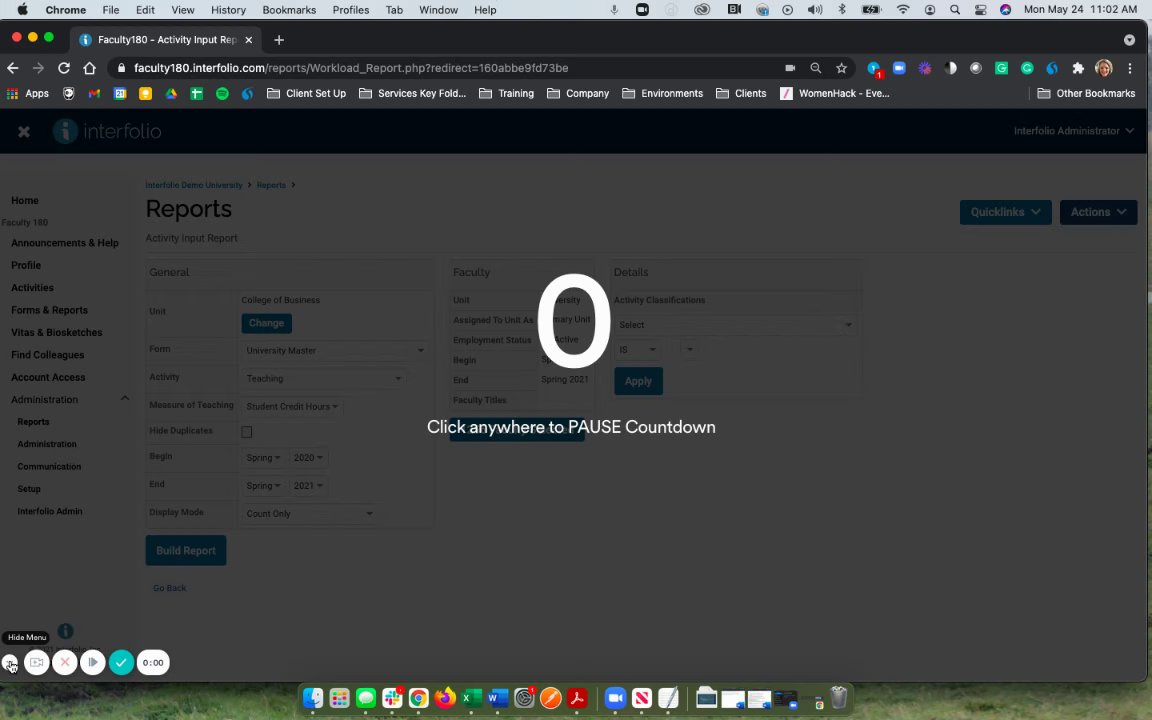Viewport: 1152px width, 720px height.
Task: Open the Interfolio Administrator user menu
Action: pos(1073,131)
